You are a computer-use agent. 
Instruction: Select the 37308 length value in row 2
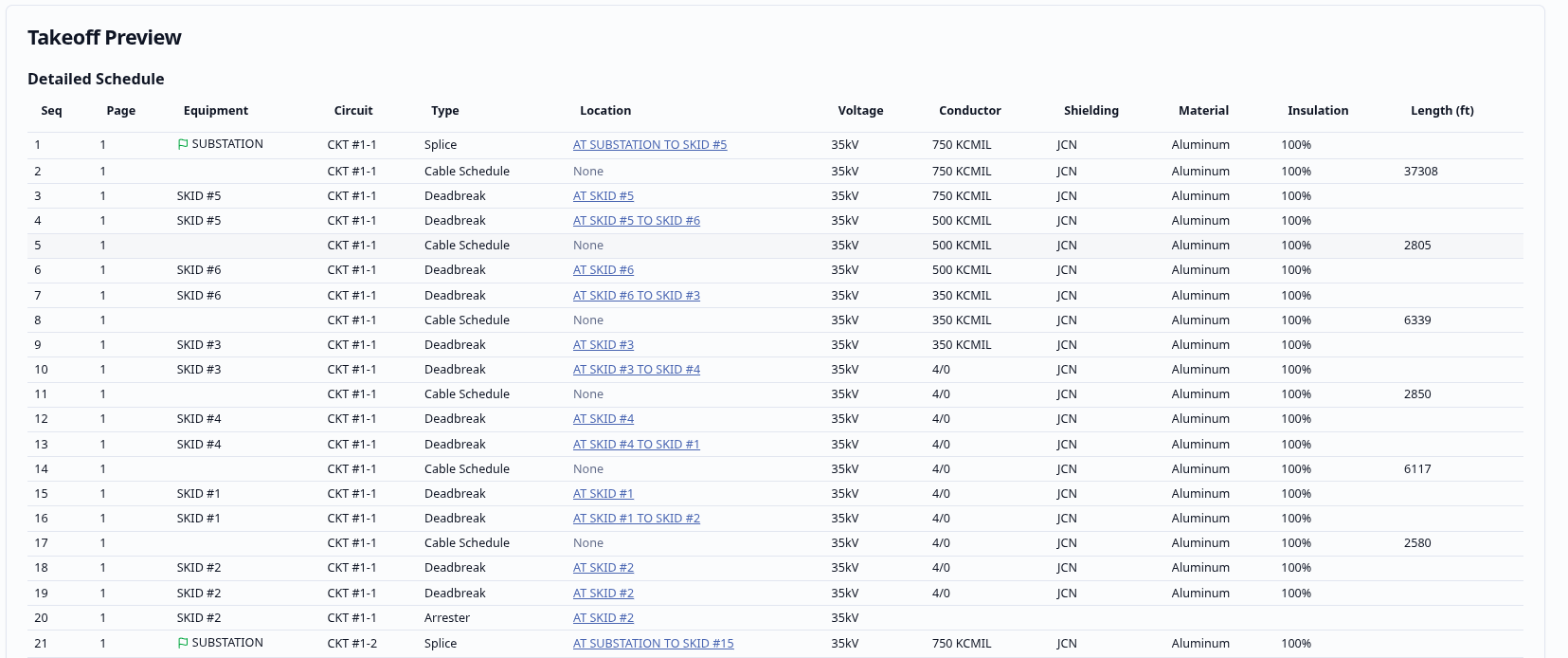pyautogui.click(x=1421, y=172)
